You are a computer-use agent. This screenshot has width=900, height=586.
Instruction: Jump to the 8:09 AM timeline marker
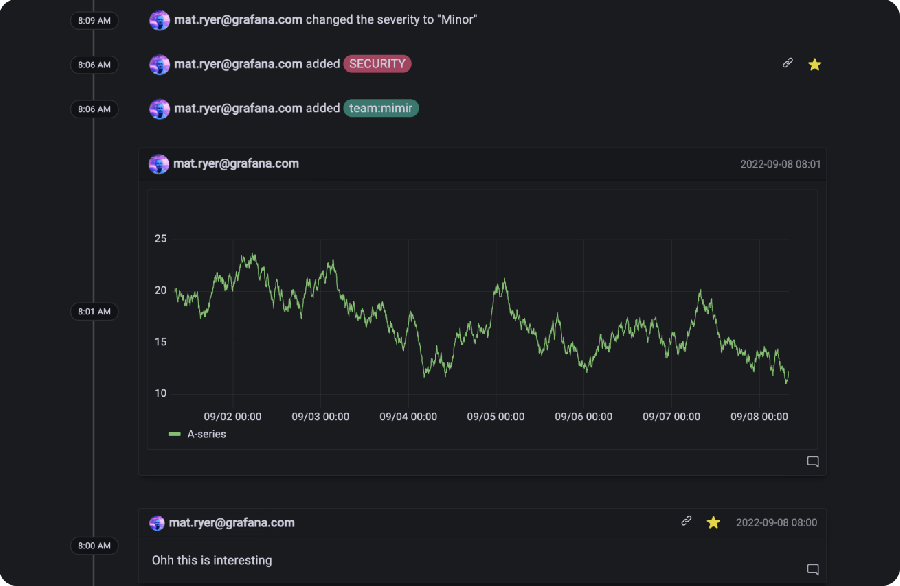pyautogui.click(x=94, y=20)
